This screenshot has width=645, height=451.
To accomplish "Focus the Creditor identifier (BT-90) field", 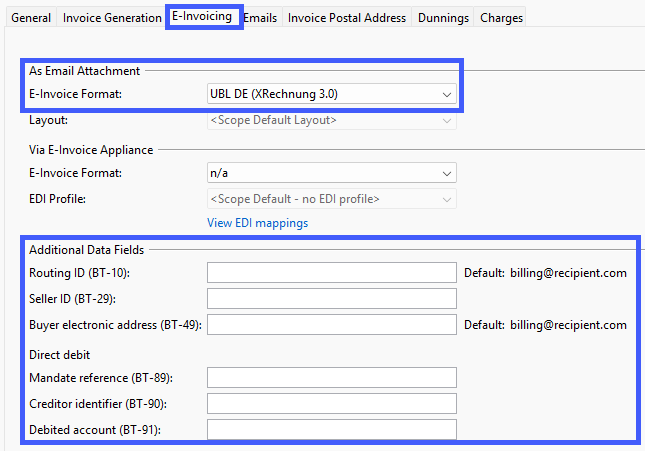I will (x=331, y=403).
